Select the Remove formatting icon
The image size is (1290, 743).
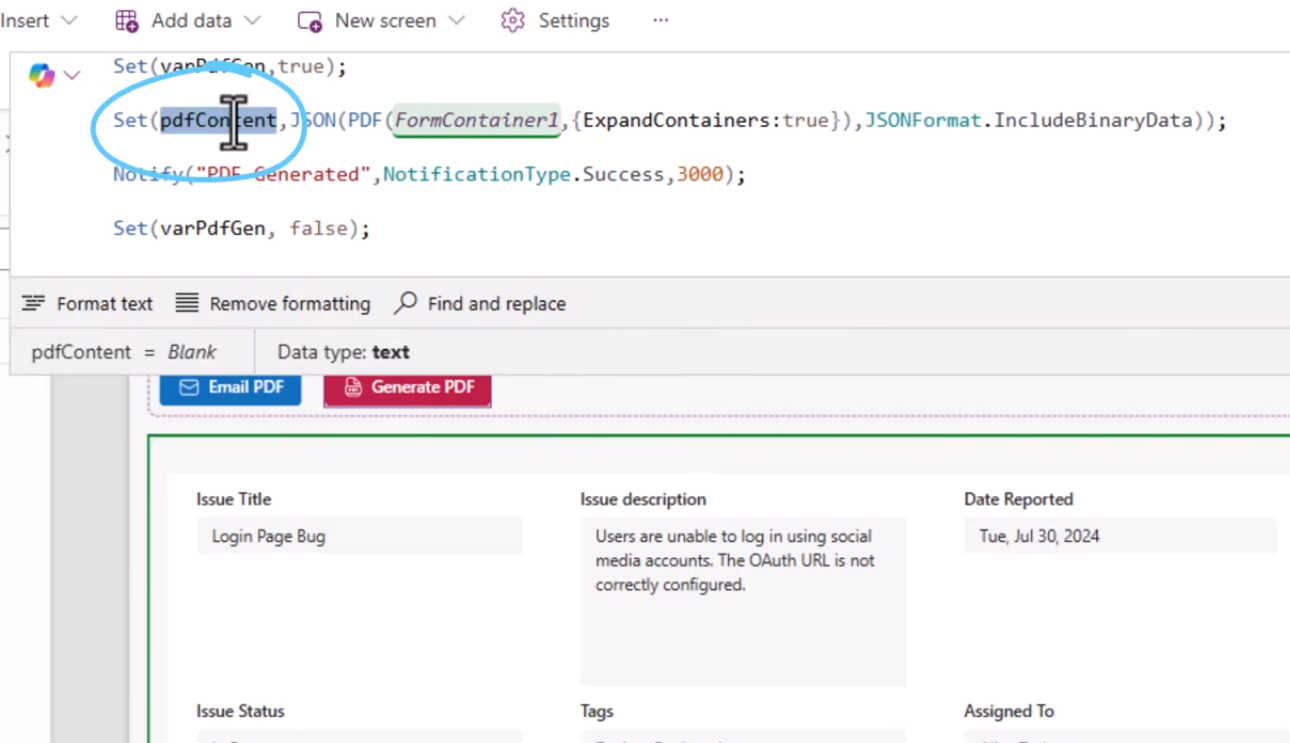pos(185,303)
